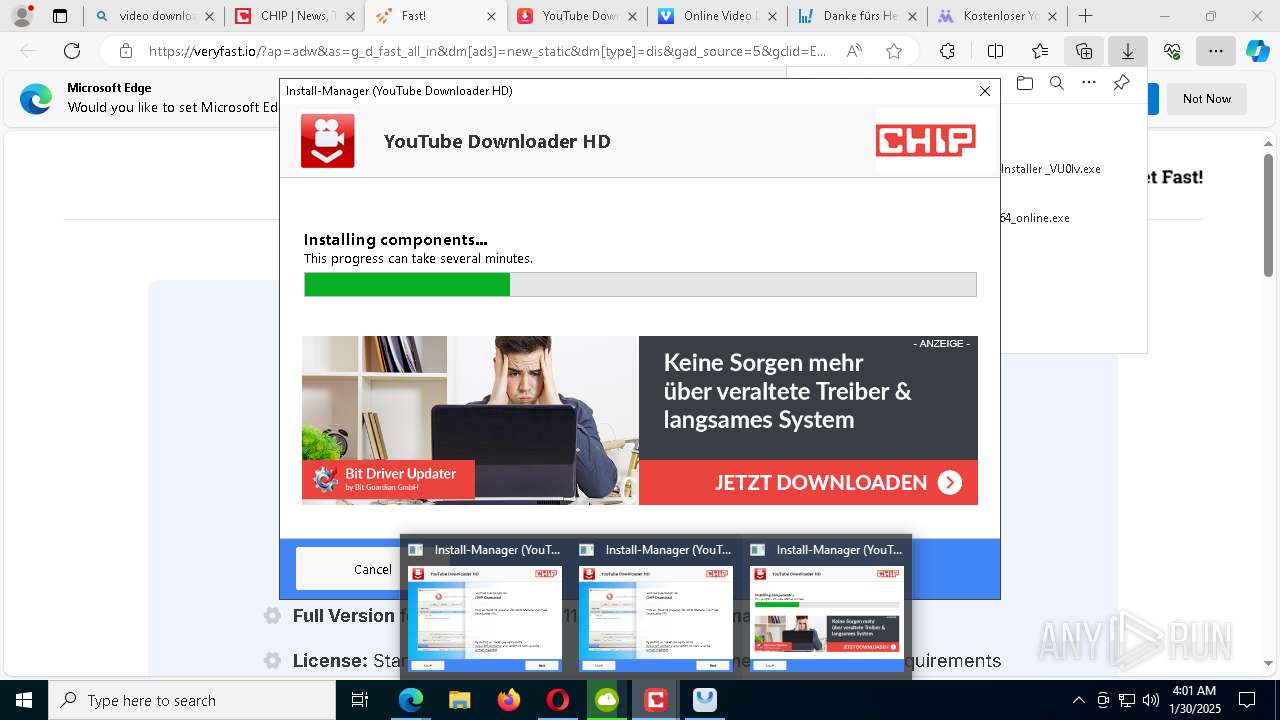Open network icon in system tray
Screen dimensions: 1280x720
[x=1127, y=700]
